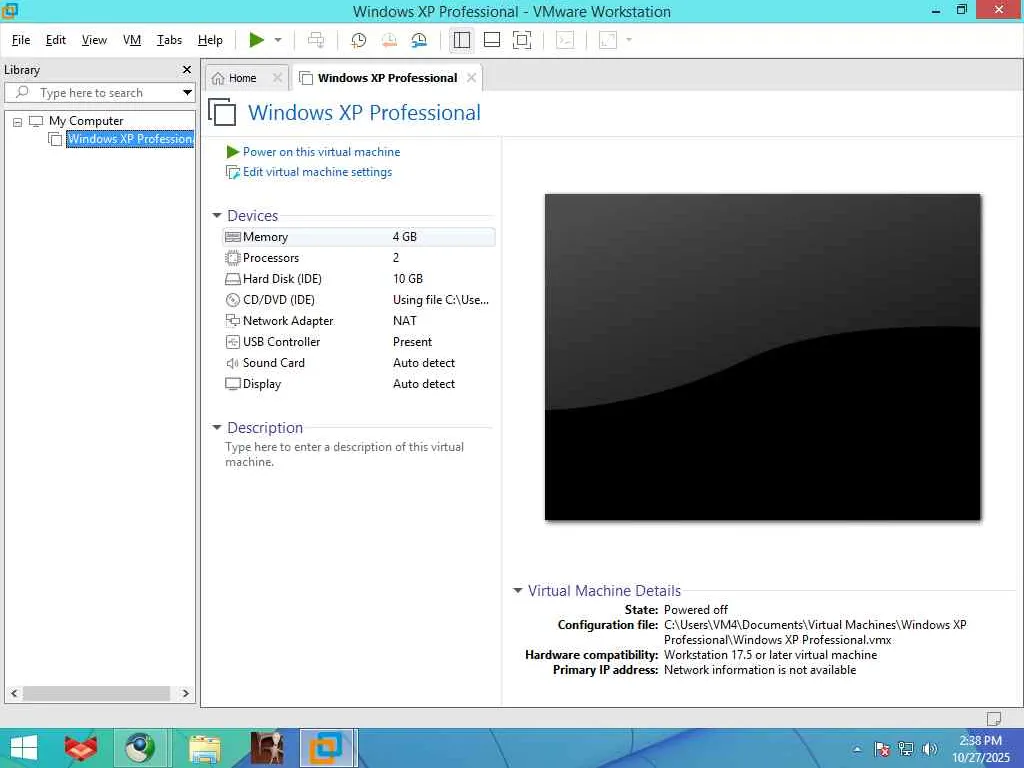
Task: Enter full screen mode icon
Action: coord(522,40)
